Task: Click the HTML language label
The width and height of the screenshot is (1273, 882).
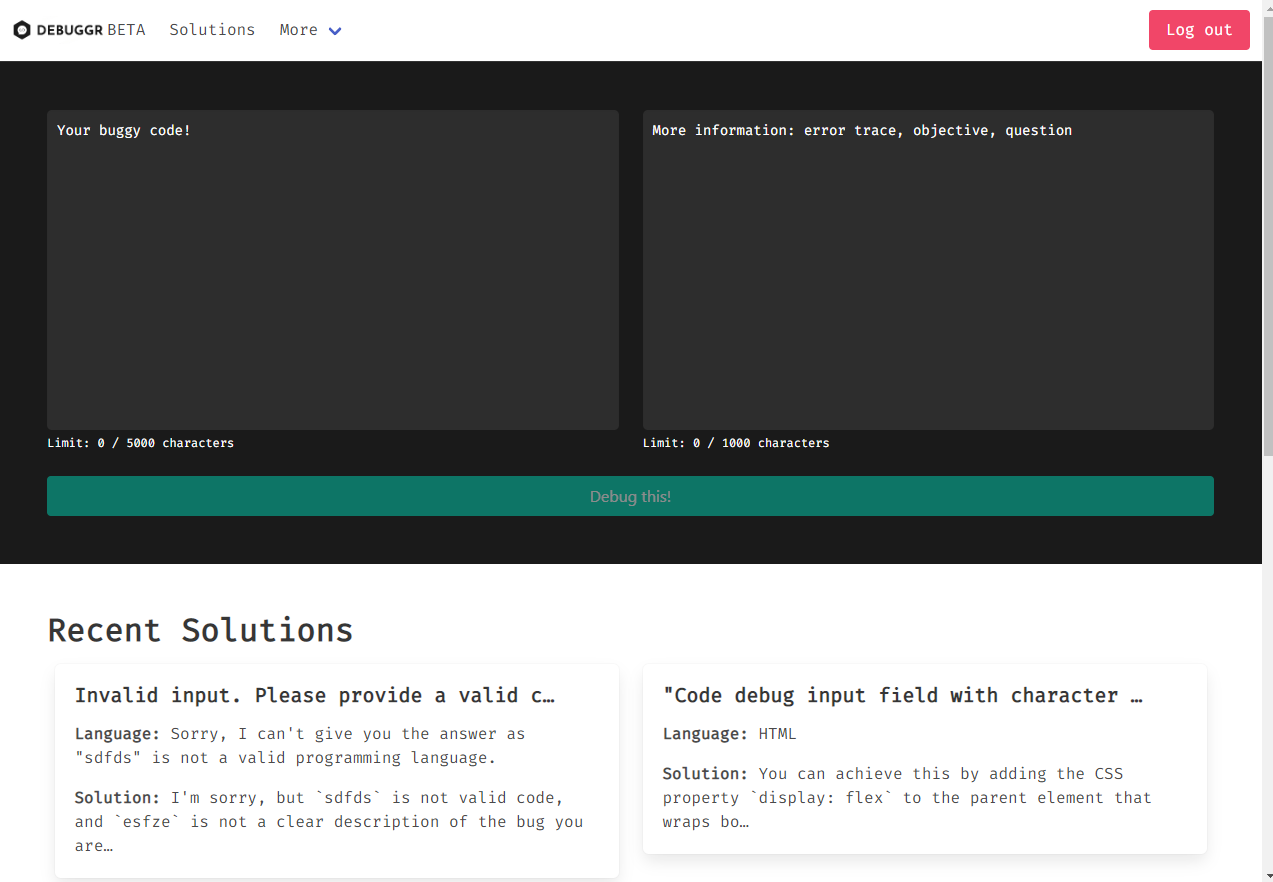Action: (777, 733)
